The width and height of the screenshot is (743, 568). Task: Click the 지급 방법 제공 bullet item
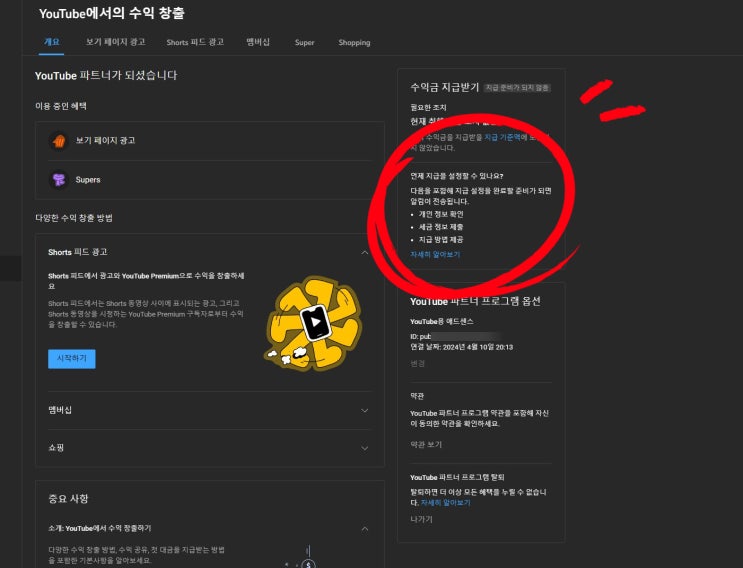(x=441, y=240)
